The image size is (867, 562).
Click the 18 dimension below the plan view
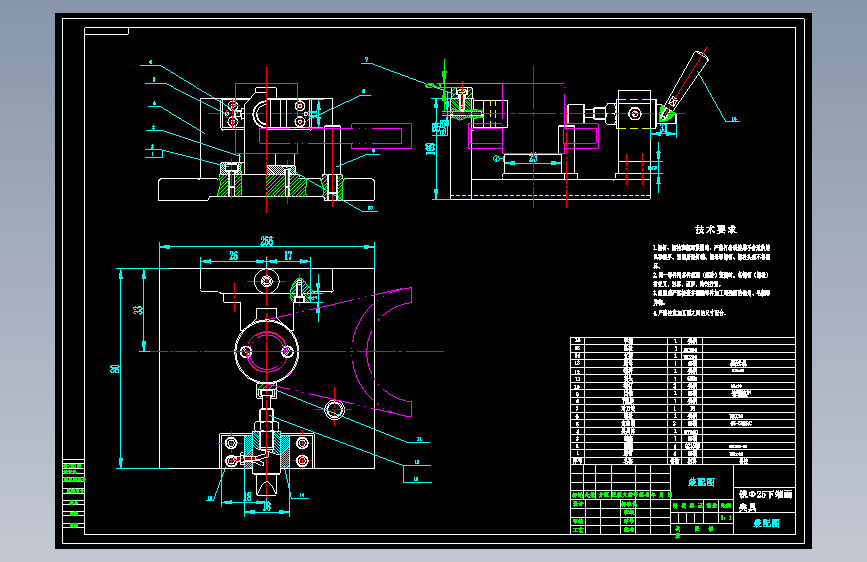(x=267, y=506)
